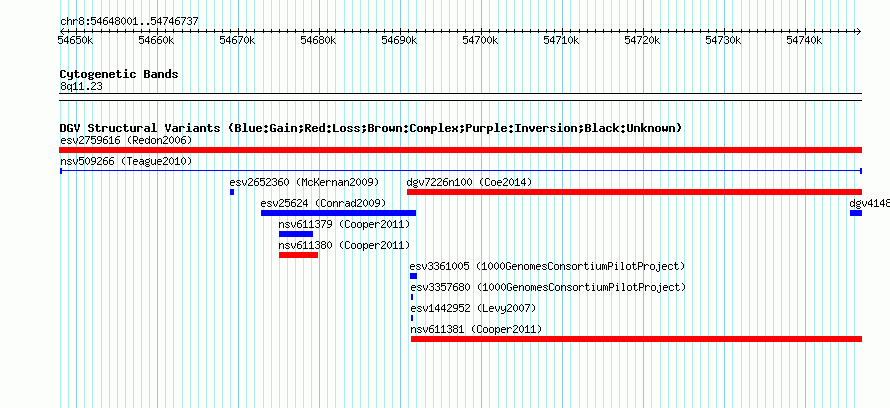Image resolution: width=890 pixels, height=408 pixels.
Task: Click the 8q11.23 cytogenetic band bar
Action: [460, 97]
